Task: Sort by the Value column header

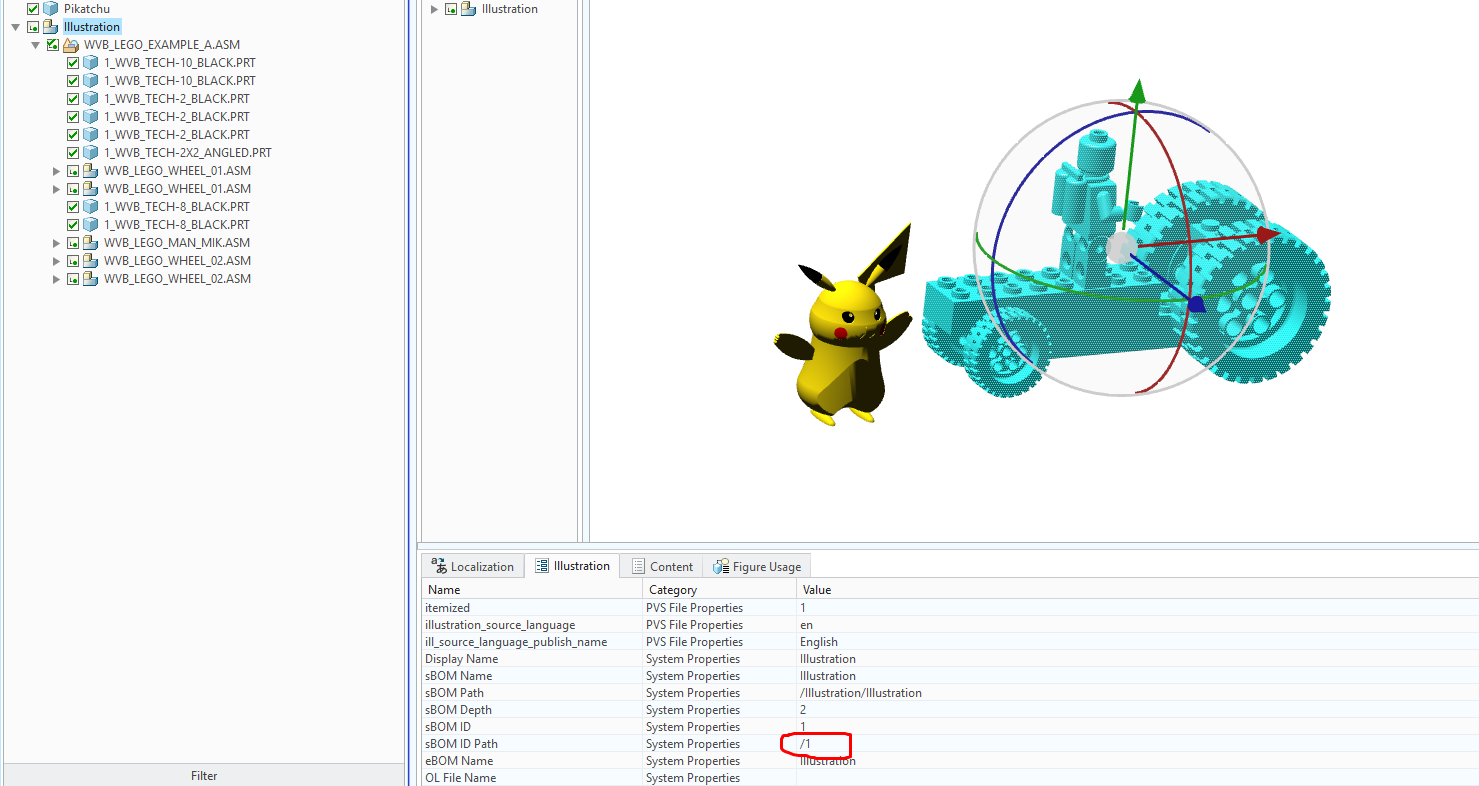Action: [1137, 590]
